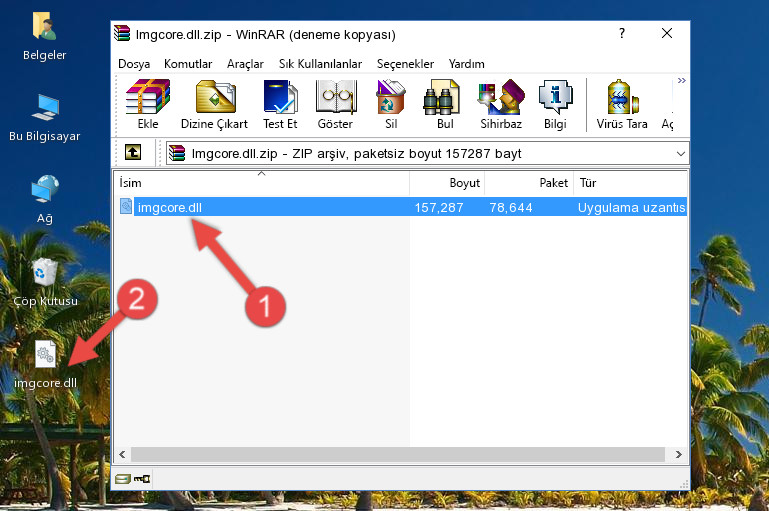This screenshot has width=769, height=511.
Task: Select the Bu Bilgisayar desktop icon
Action: (x=45, y=118)
